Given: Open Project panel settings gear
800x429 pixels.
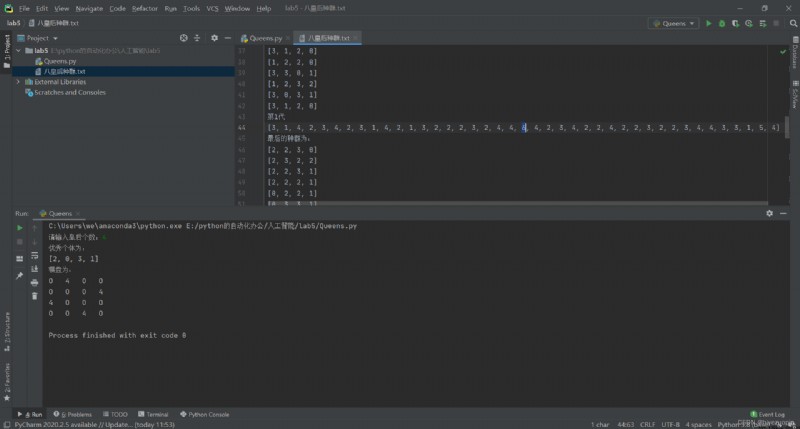Looking at the screenshot, I should (214, 38).
